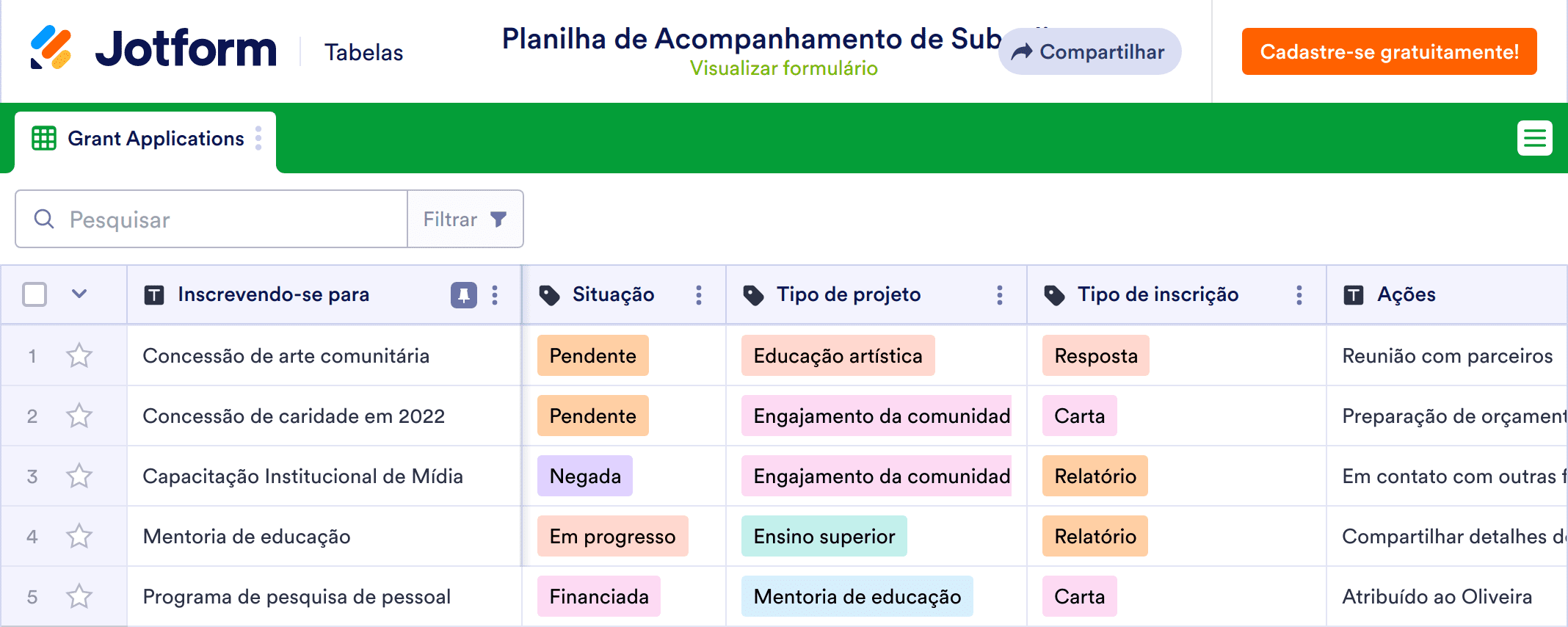
Task: Open the Filtrar filter dropdown
Action: click(x=465, y=220)
